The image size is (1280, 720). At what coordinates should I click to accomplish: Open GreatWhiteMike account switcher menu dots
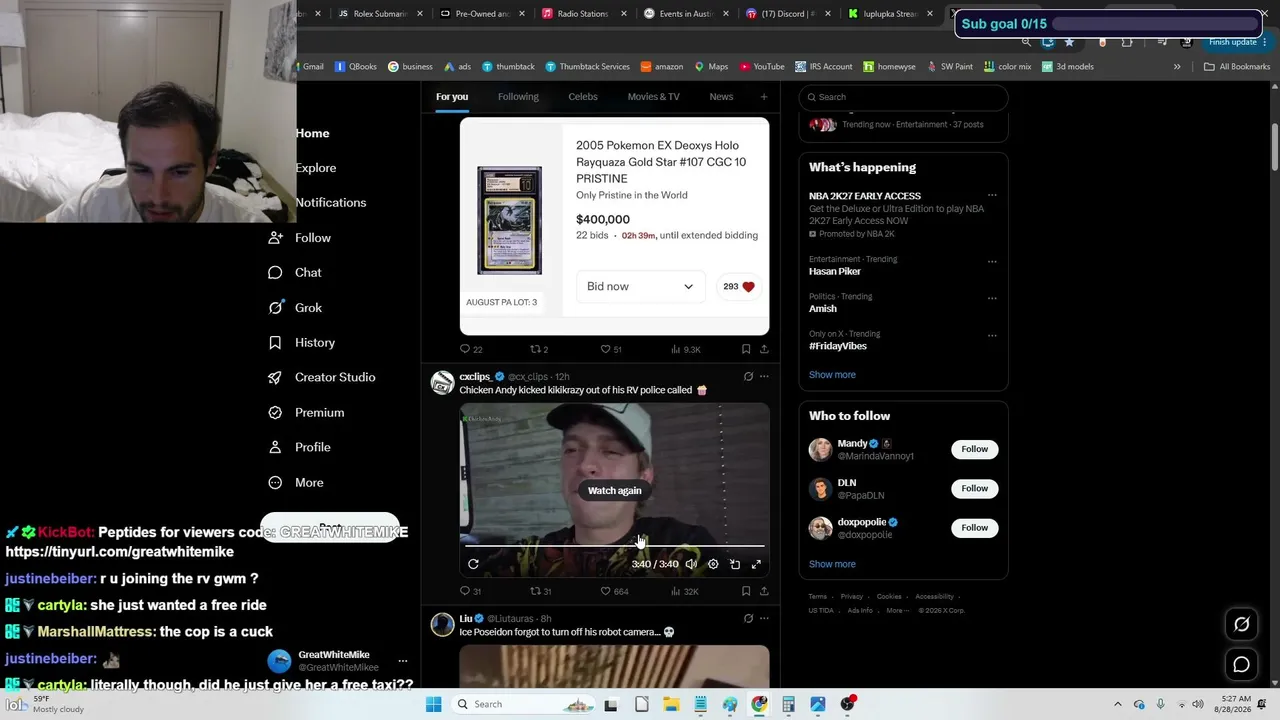(x=403, y=661)
